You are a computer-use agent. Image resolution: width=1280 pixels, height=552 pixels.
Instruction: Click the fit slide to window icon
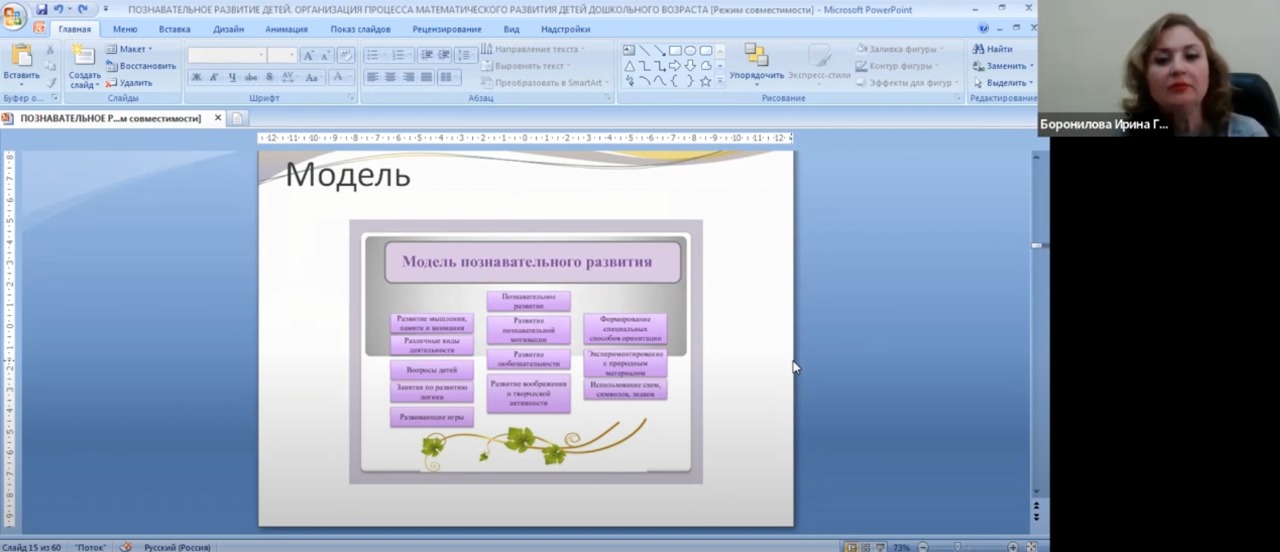click(x=1031, y=547)
